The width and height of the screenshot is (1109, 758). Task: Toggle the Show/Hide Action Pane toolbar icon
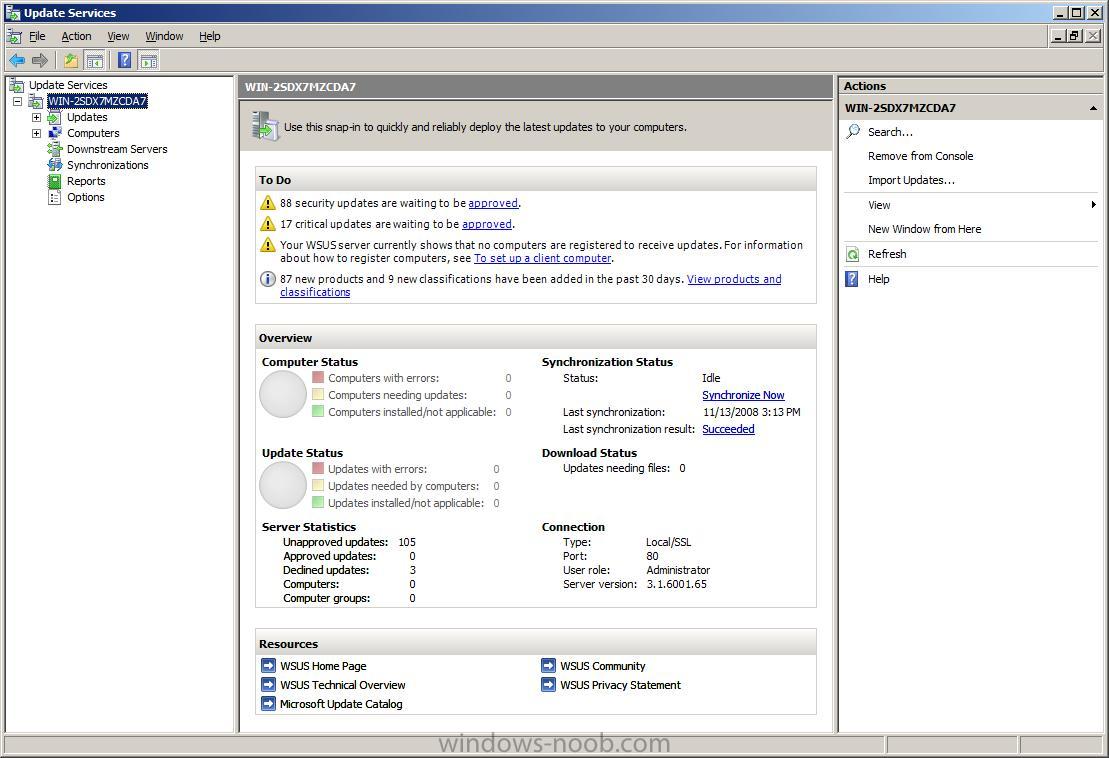coord(149,61)
